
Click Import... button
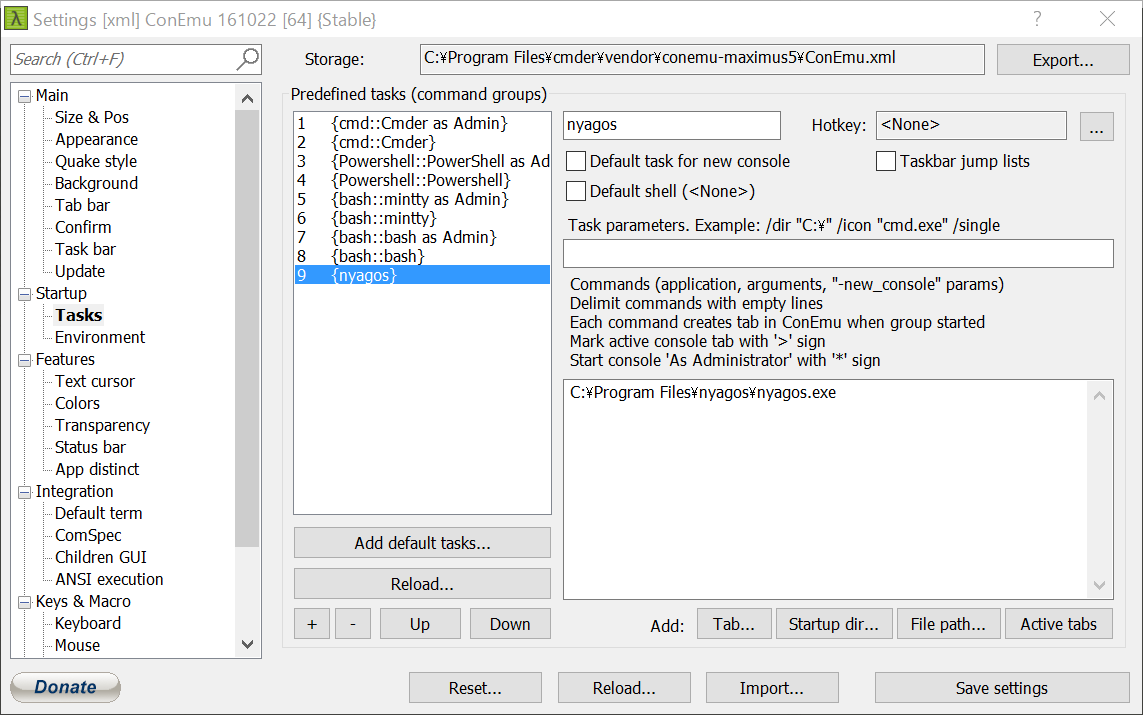[x=772, y=687]
